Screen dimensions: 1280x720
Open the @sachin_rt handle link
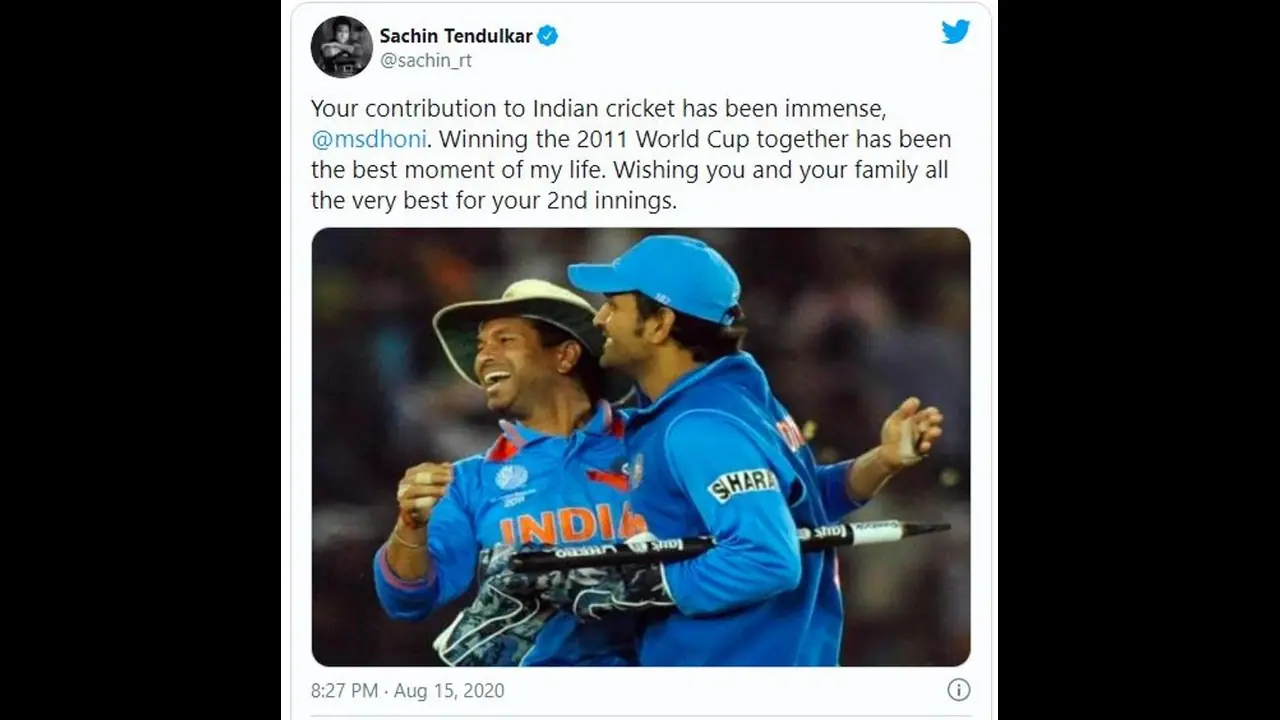(x=426, y=61)
